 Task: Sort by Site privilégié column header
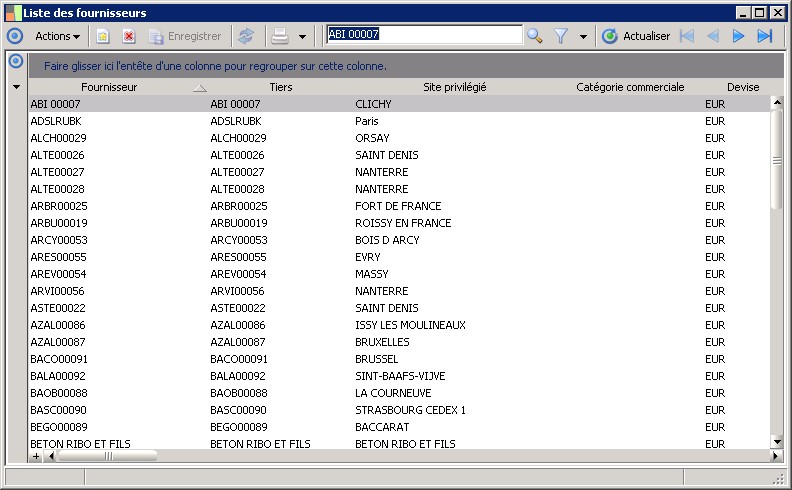455,87
